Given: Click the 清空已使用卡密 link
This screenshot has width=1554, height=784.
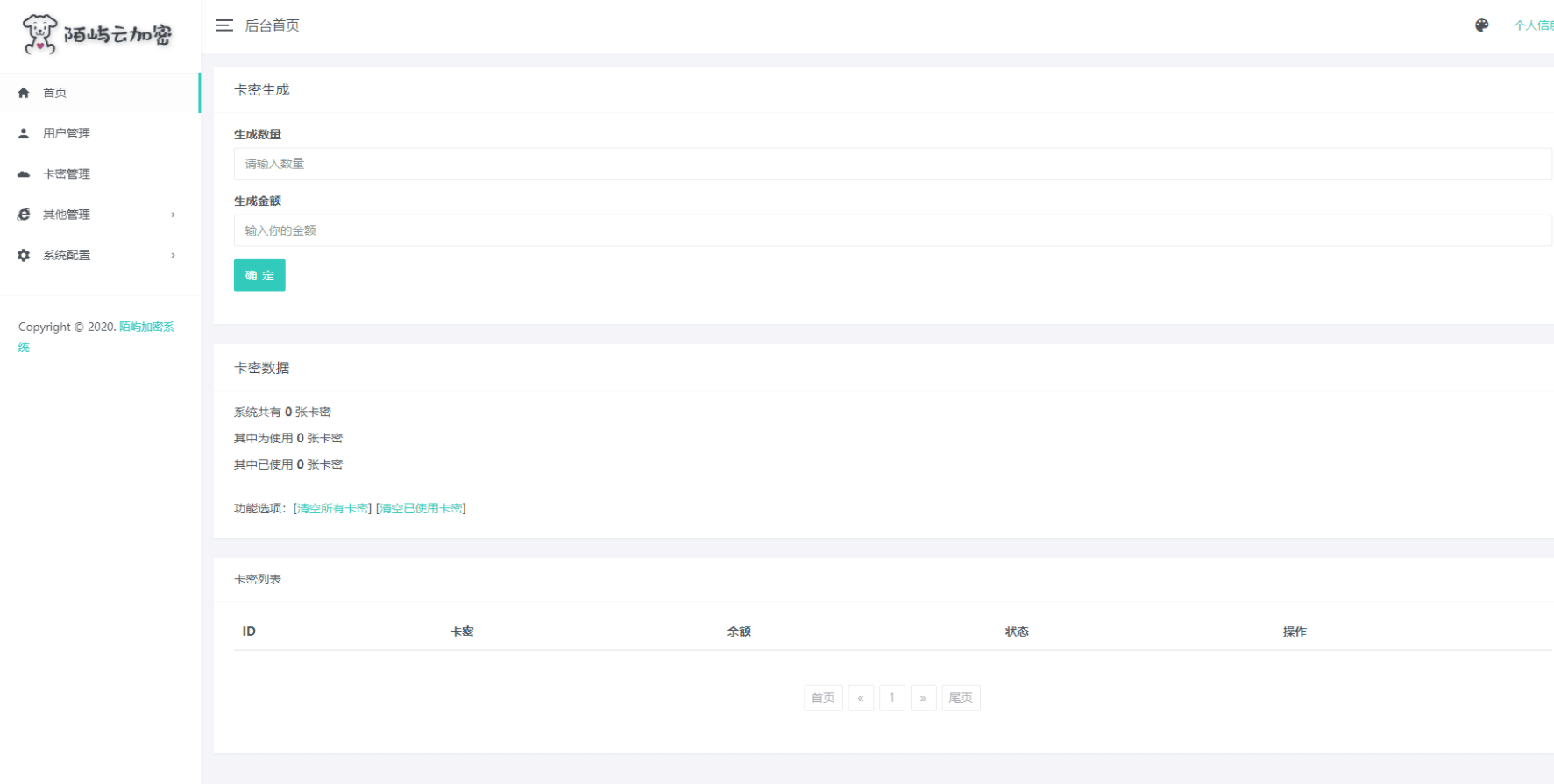Looking at the screenshot, I should (421, 508).
